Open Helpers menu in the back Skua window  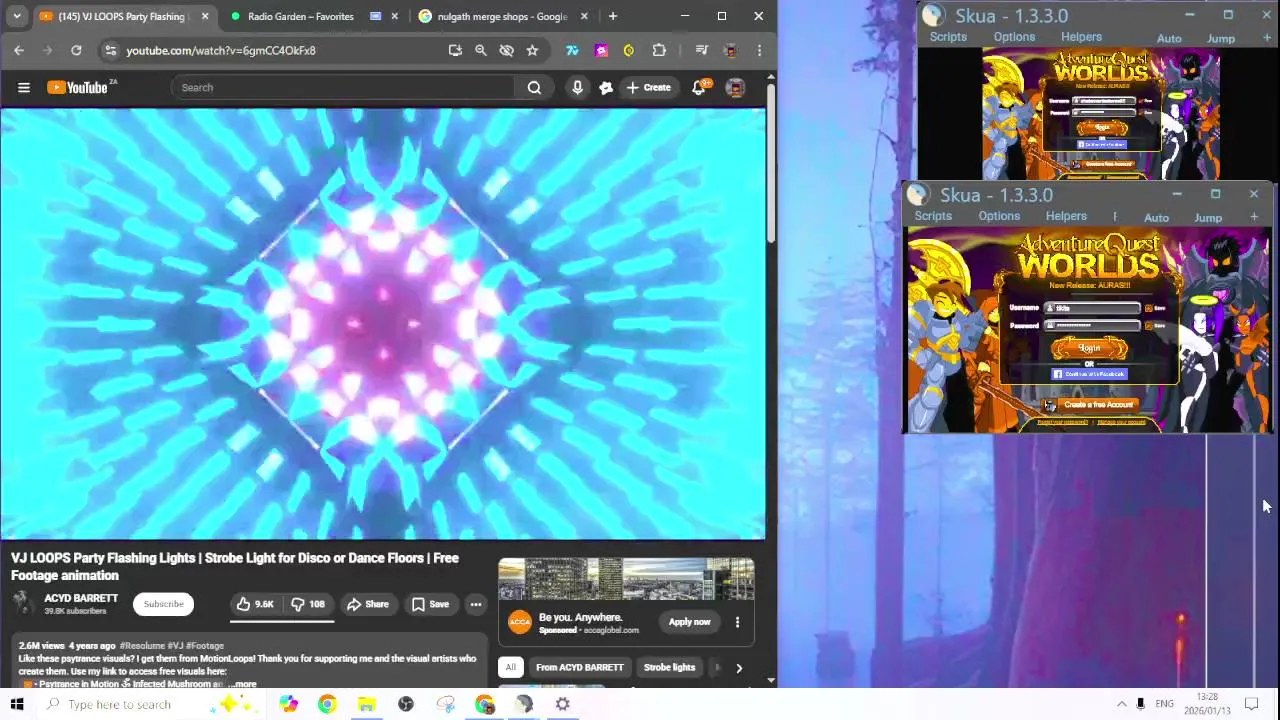[1081, 37]
